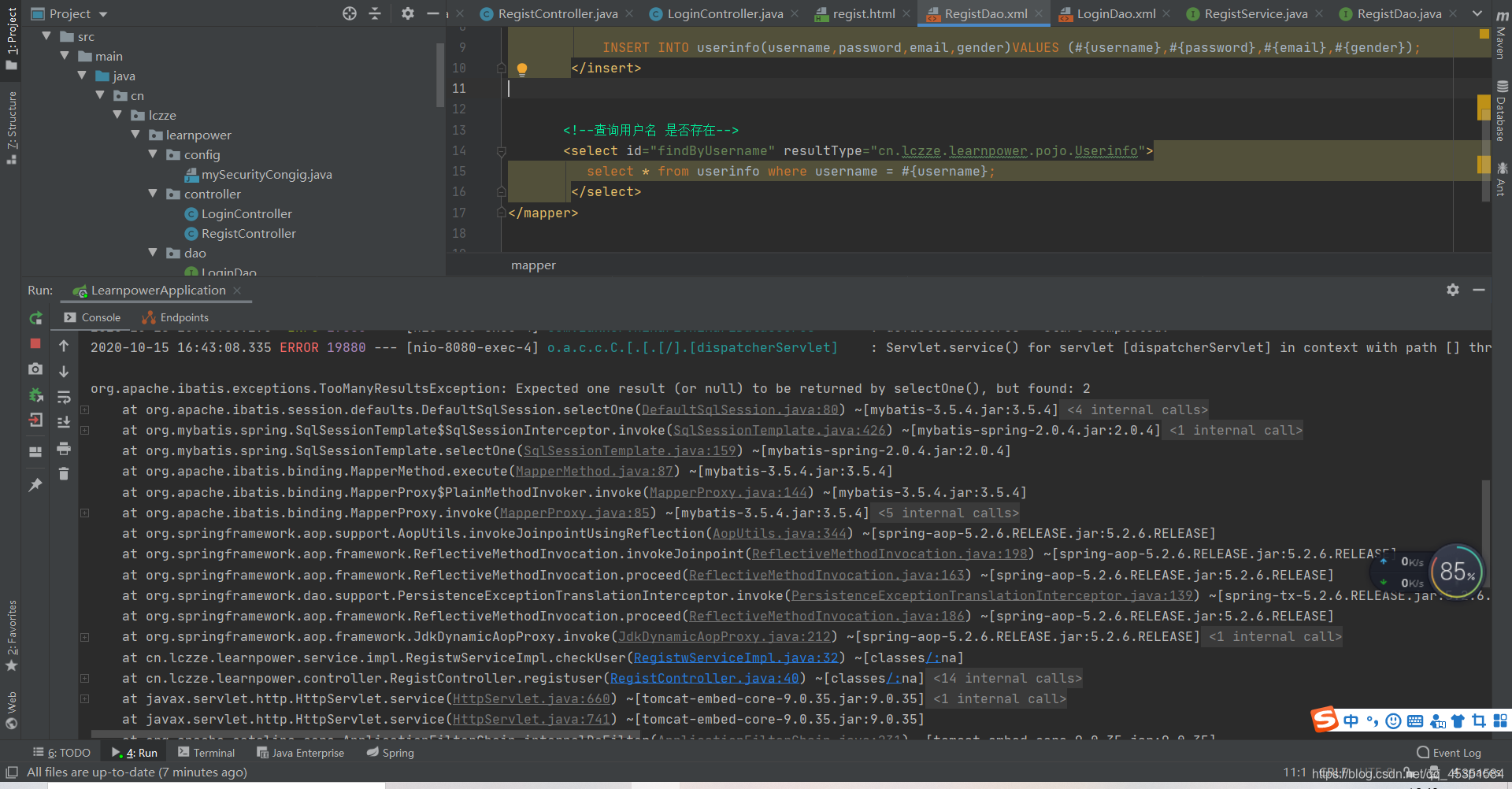The image size is (1512, 789).
Task: Click the 85% circular performance gauge
Action: (1456, 571)
